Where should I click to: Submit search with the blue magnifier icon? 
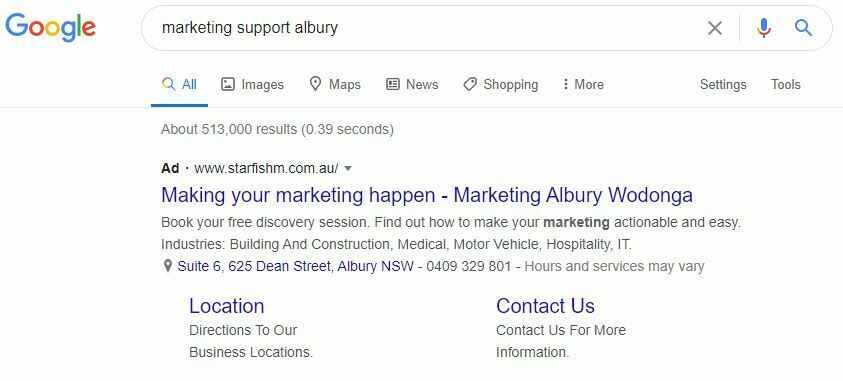(803, 27)
